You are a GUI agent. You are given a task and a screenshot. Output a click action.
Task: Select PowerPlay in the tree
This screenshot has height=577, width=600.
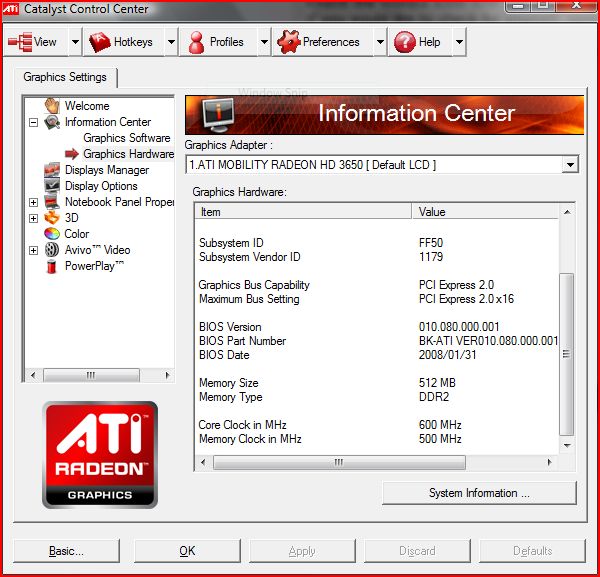click(94, 266)
